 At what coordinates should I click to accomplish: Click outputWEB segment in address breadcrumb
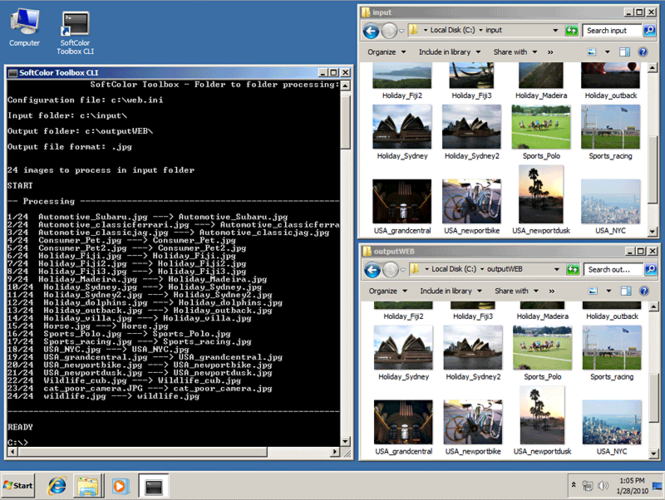(504, 269)
